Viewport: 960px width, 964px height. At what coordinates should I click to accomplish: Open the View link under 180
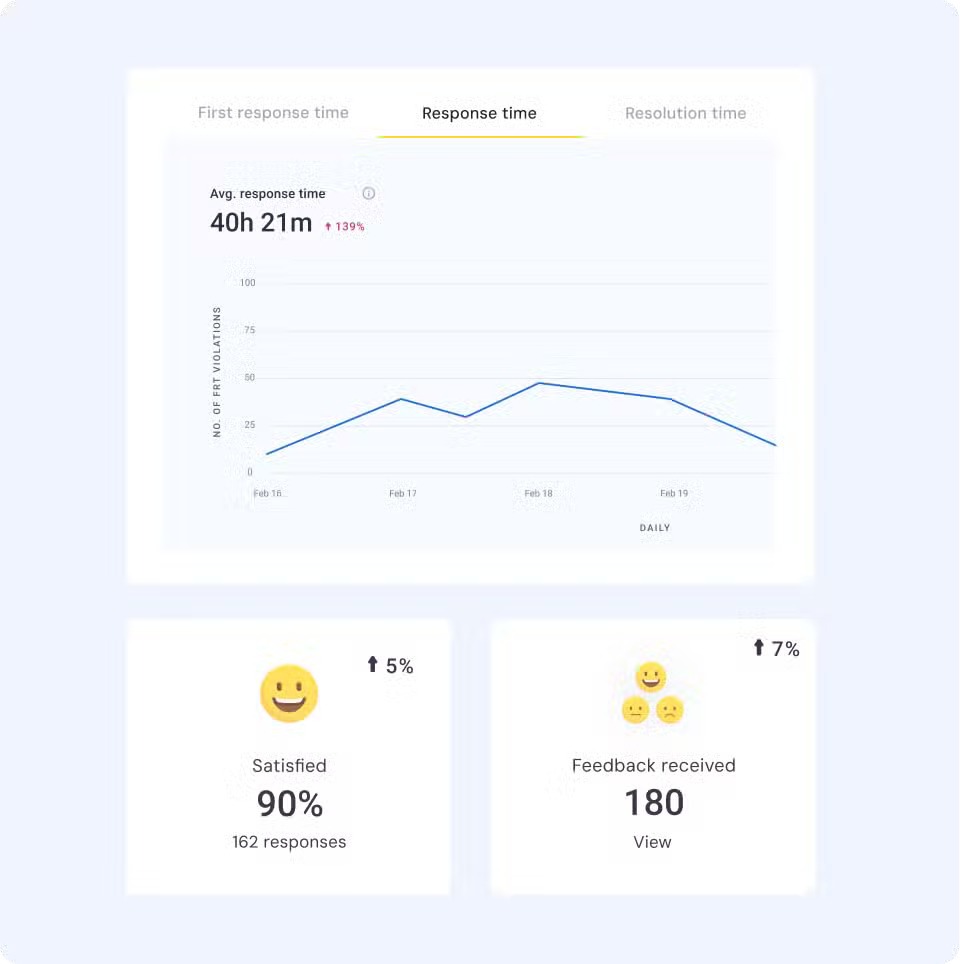(652, 842)
